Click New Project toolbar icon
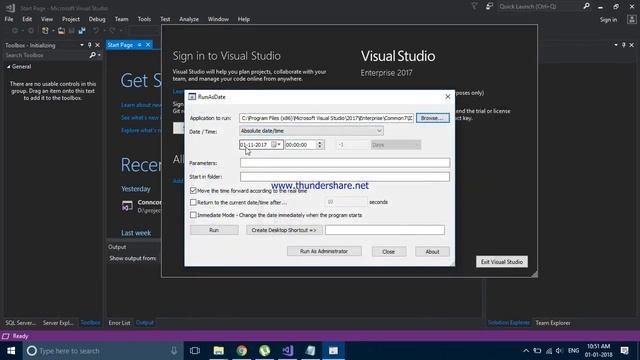The height and width of the screenshot is (360, 640). point(45,31)
